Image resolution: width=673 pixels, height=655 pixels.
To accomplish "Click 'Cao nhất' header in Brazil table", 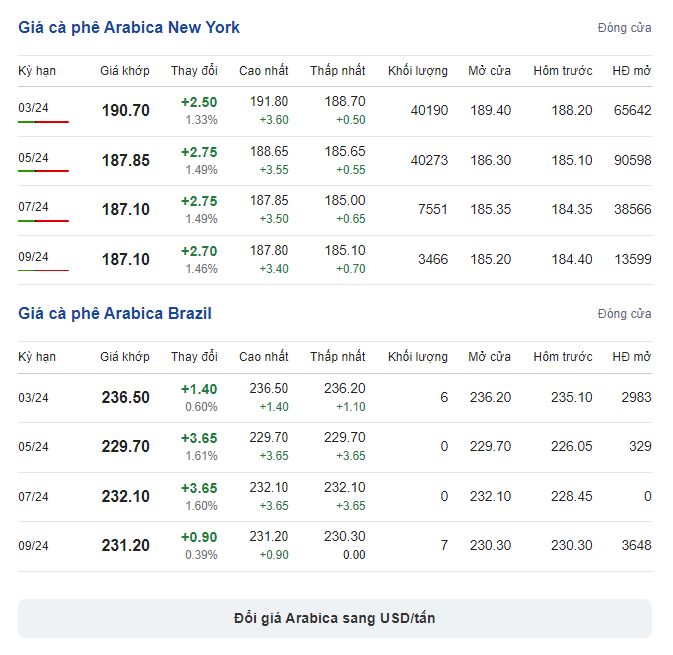I will (x=264, y=357).
